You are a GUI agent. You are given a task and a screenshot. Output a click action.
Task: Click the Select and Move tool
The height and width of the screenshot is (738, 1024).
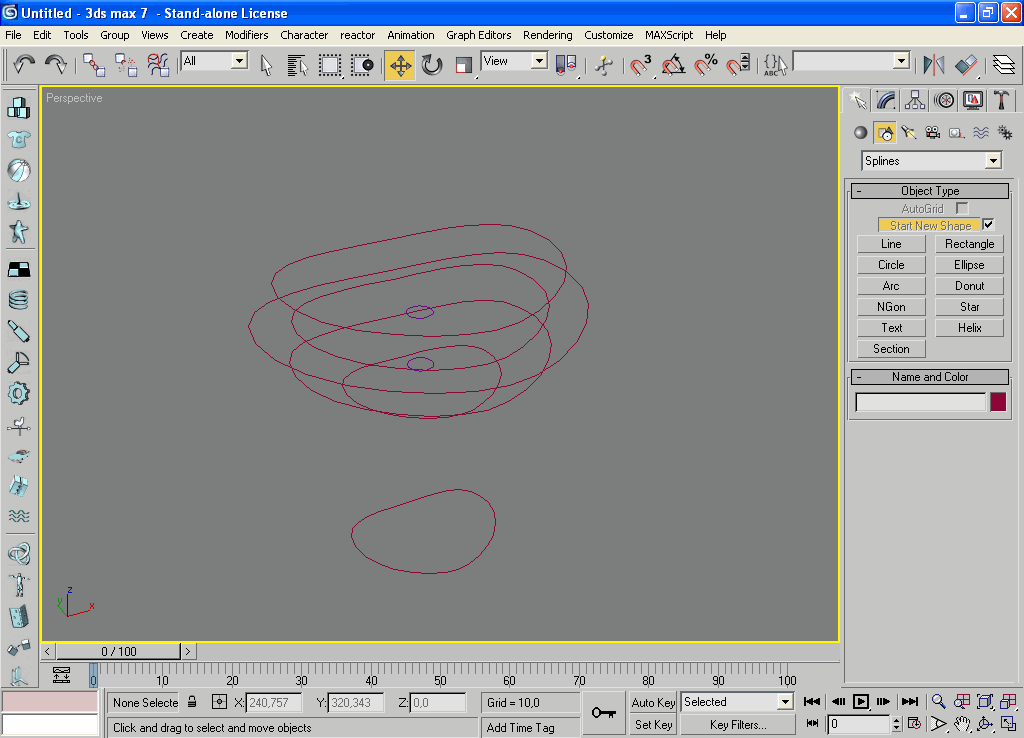400,65
